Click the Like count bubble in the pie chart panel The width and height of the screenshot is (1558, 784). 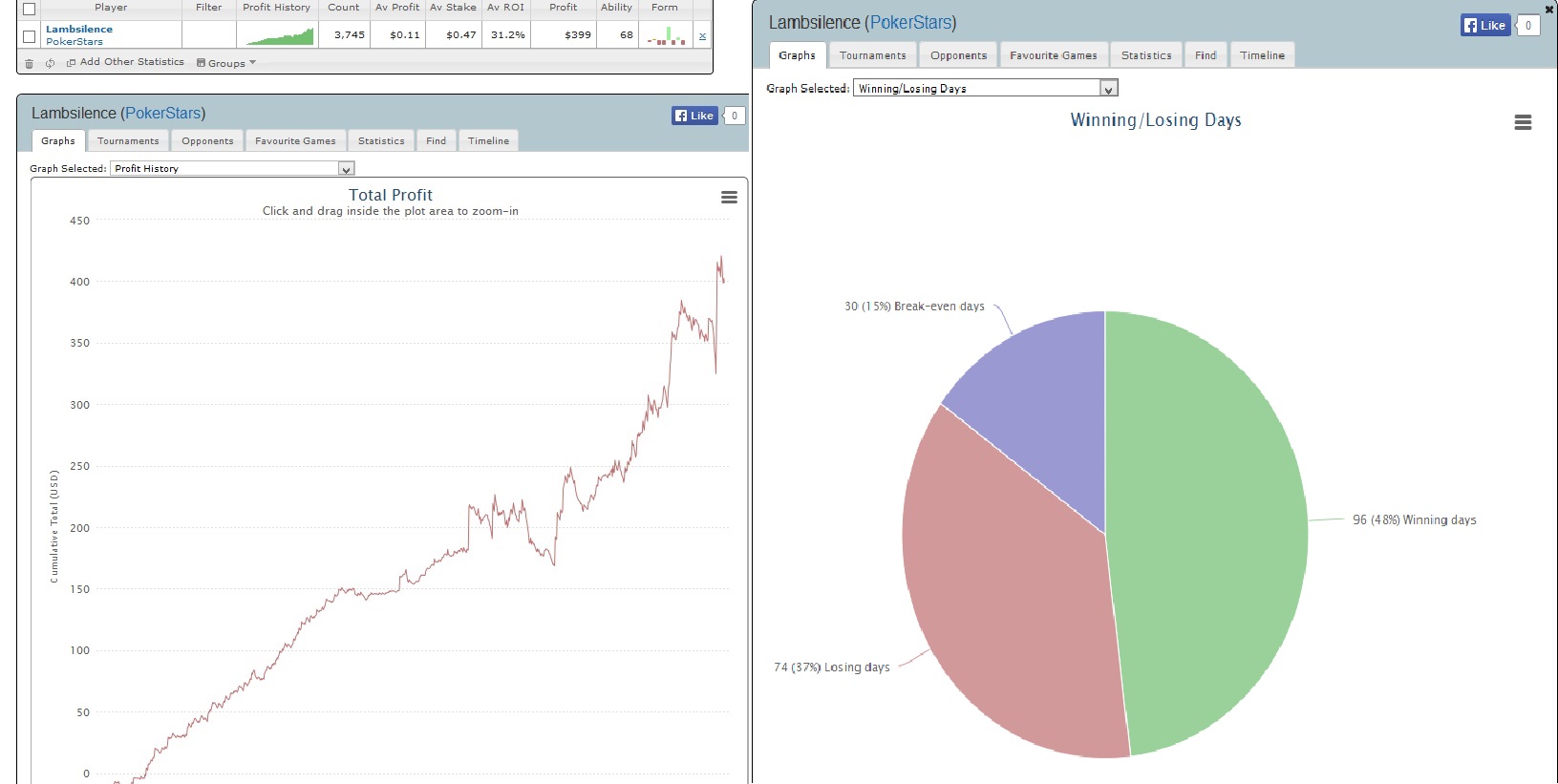1528,26
